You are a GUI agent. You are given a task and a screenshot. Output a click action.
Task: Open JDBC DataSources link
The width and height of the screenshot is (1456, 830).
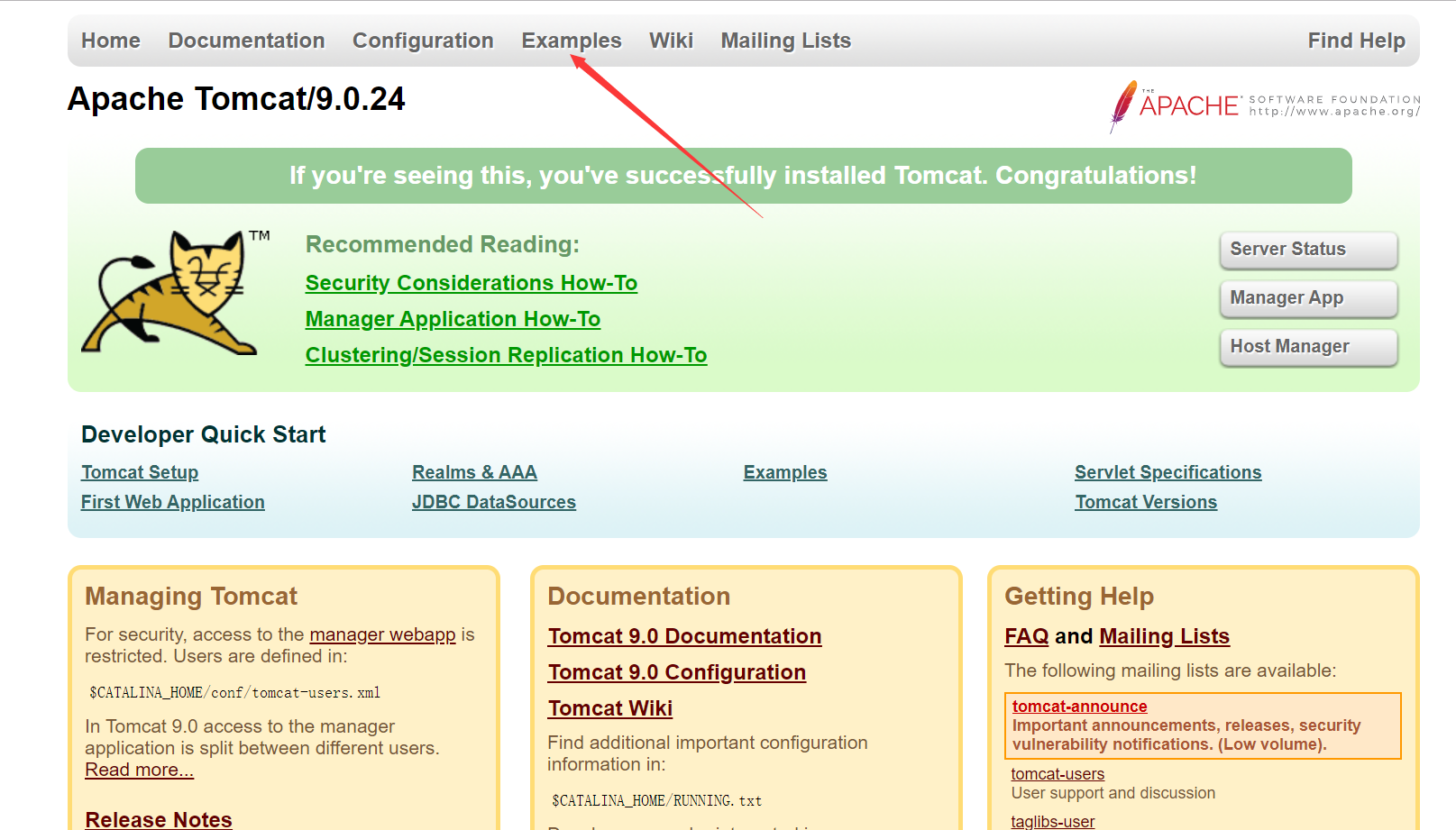click(x=494, y=502)
